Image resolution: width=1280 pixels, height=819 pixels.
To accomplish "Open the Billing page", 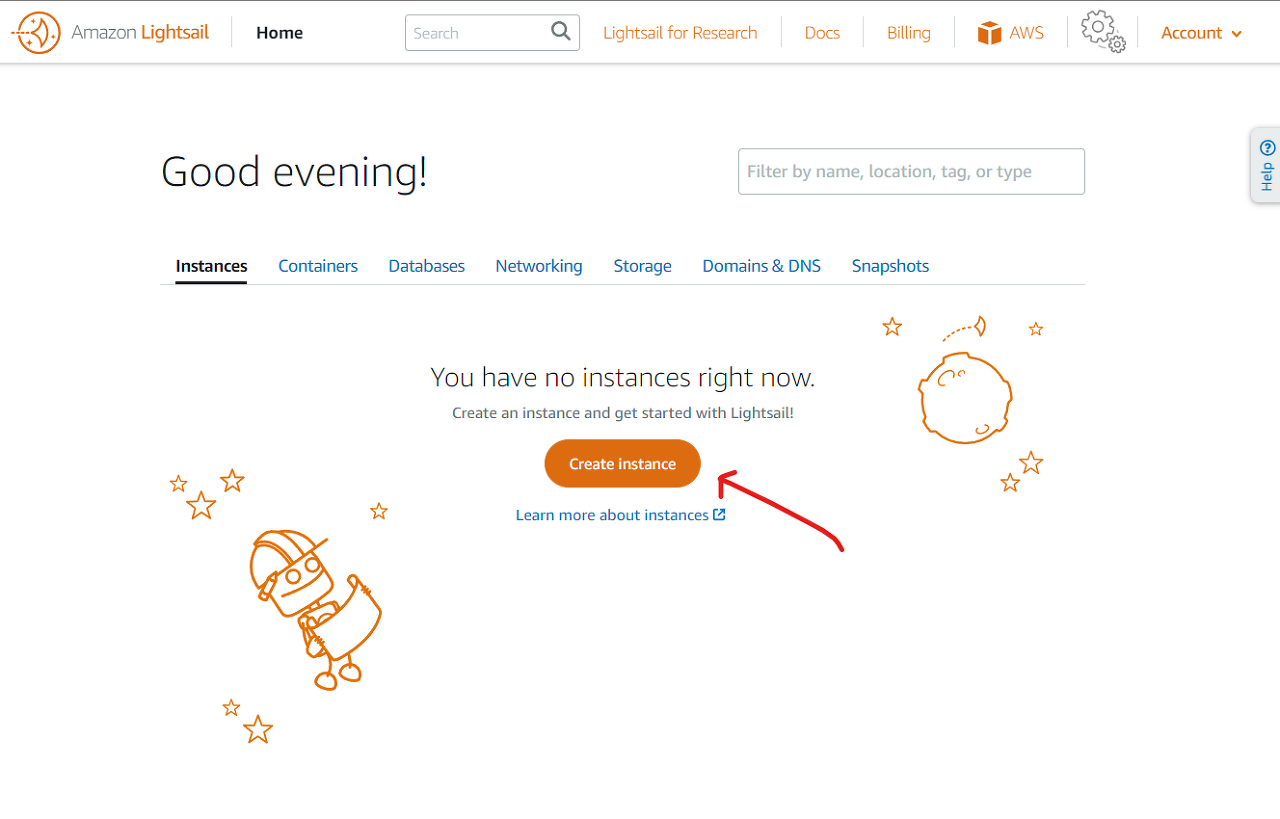I will [908, 33].
